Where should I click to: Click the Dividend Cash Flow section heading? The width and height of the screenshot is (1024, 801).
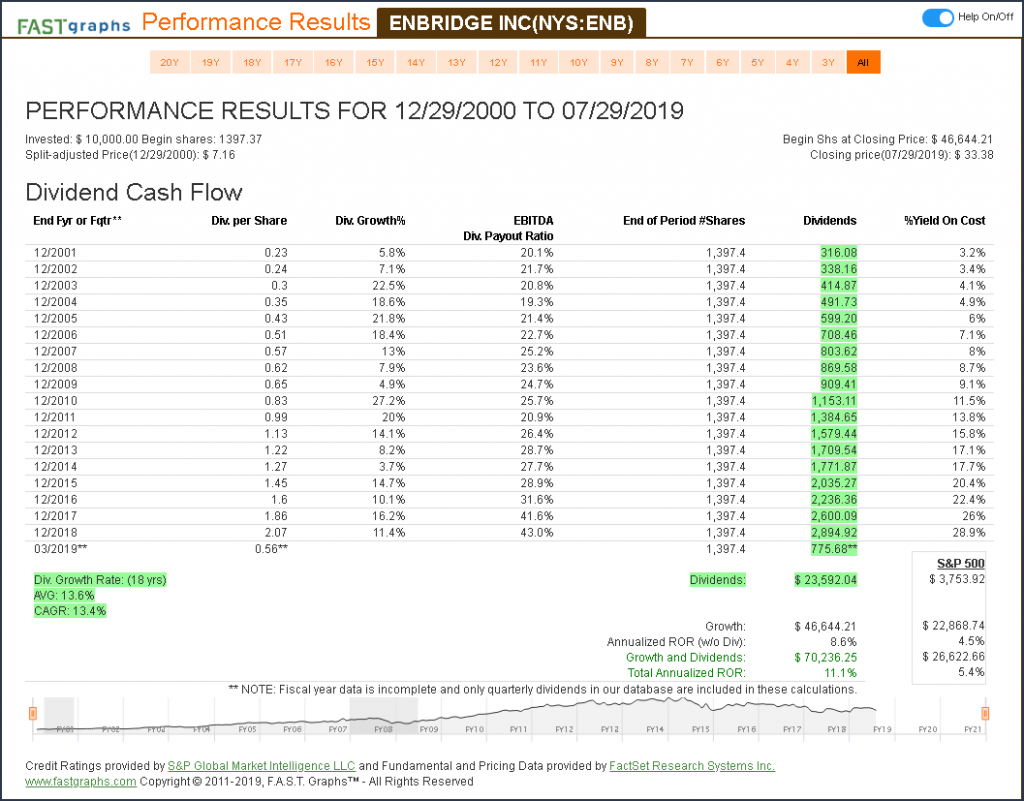(134, 193)
